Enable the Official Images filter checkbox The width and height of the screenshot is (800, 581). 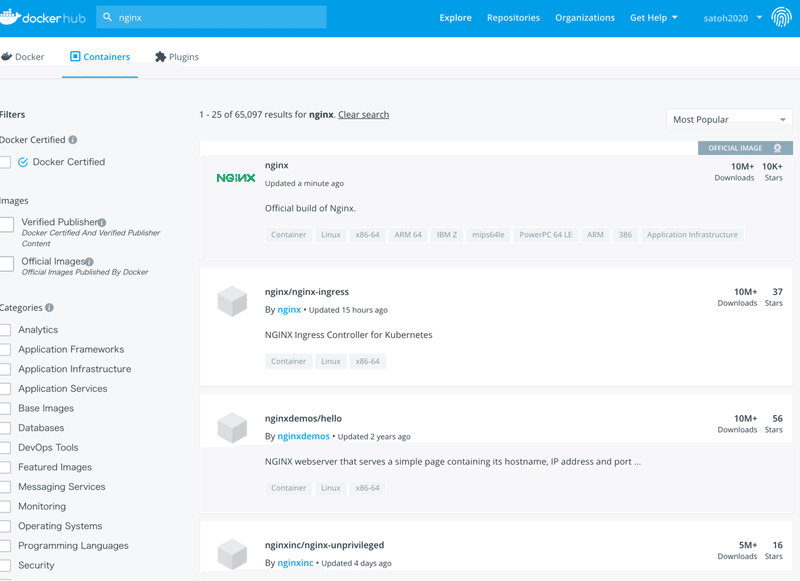6,264
